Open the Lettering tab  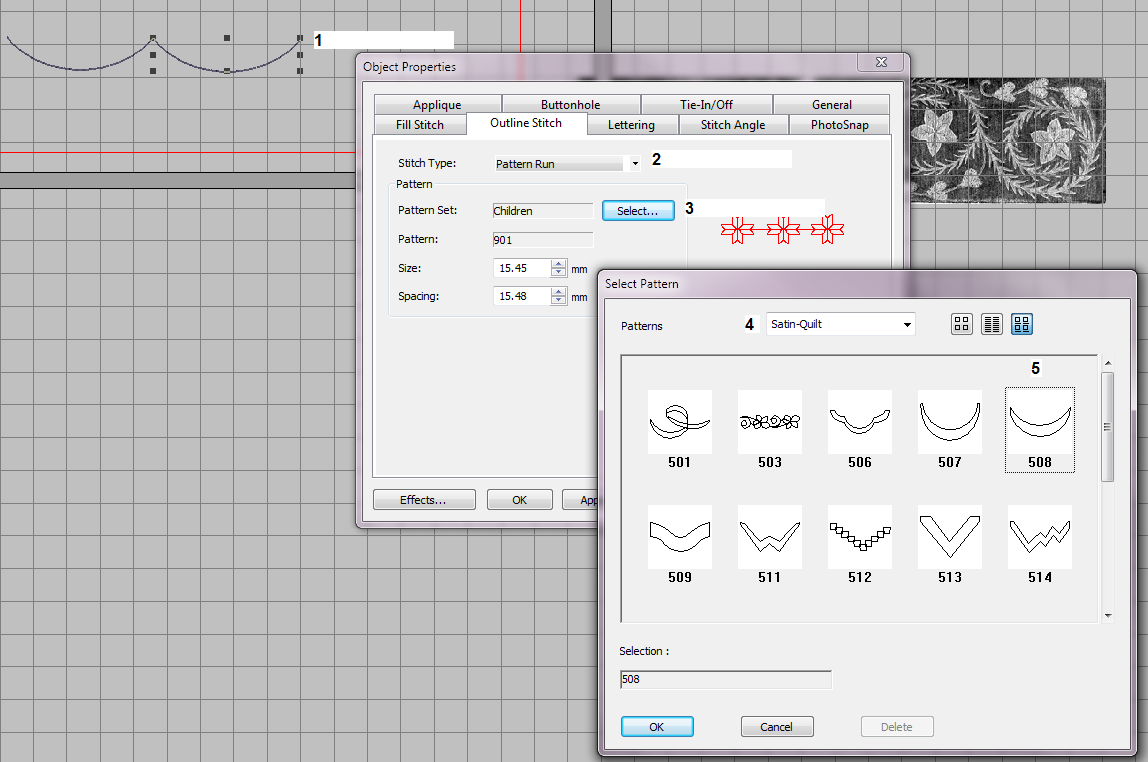(x=631, y=125)
